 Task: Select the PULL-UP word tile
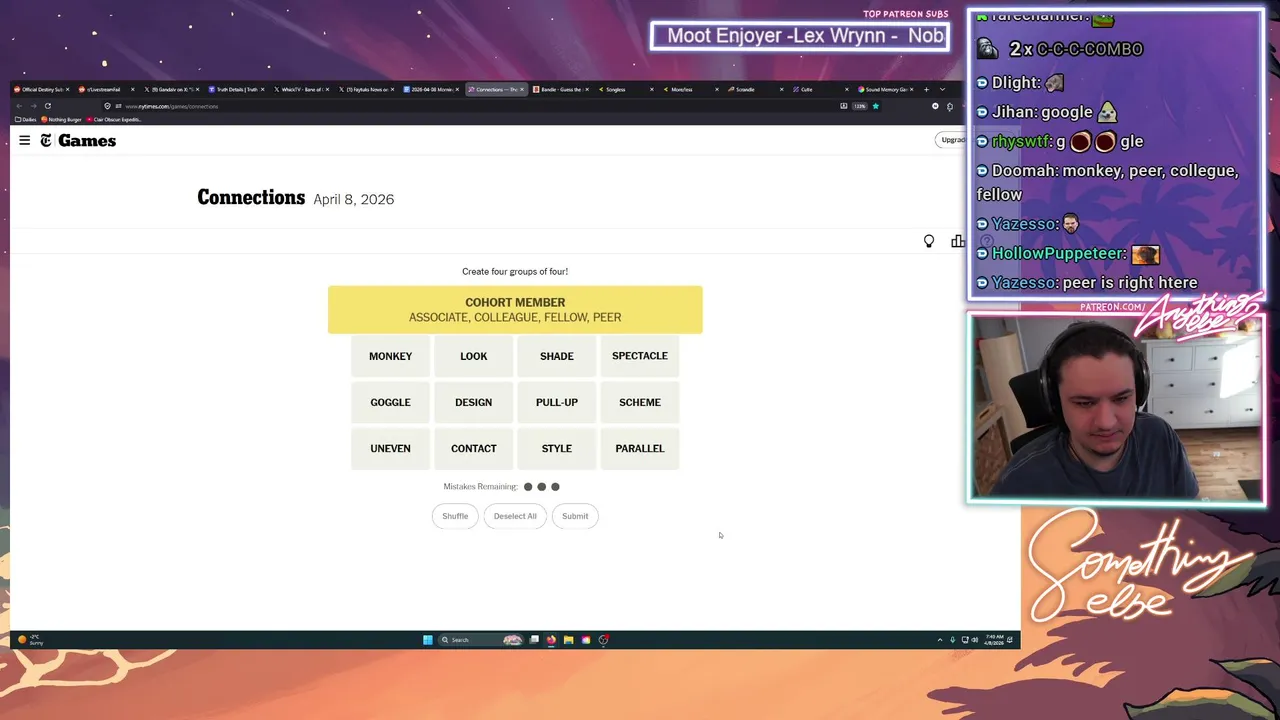[556, 402]
